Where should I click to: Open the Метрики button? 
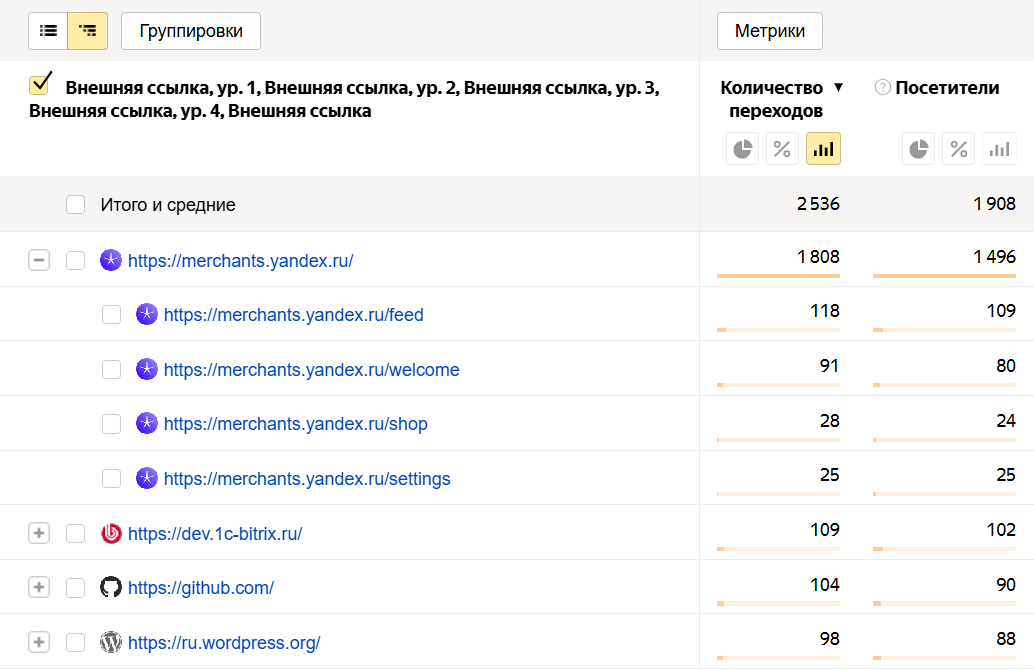tap(769, 31)
